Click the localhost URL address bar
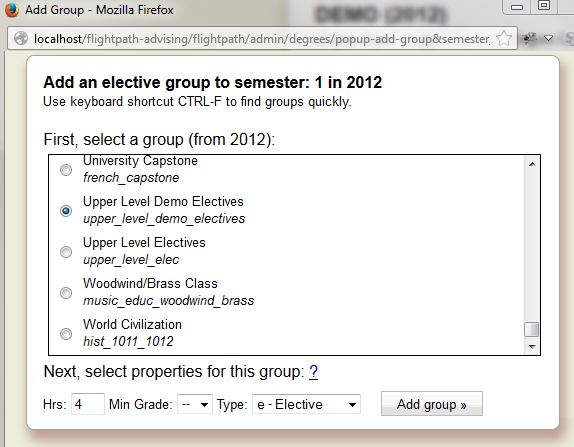Image resolution: width=574 pixels, height=447 pixels. [262, 38]
